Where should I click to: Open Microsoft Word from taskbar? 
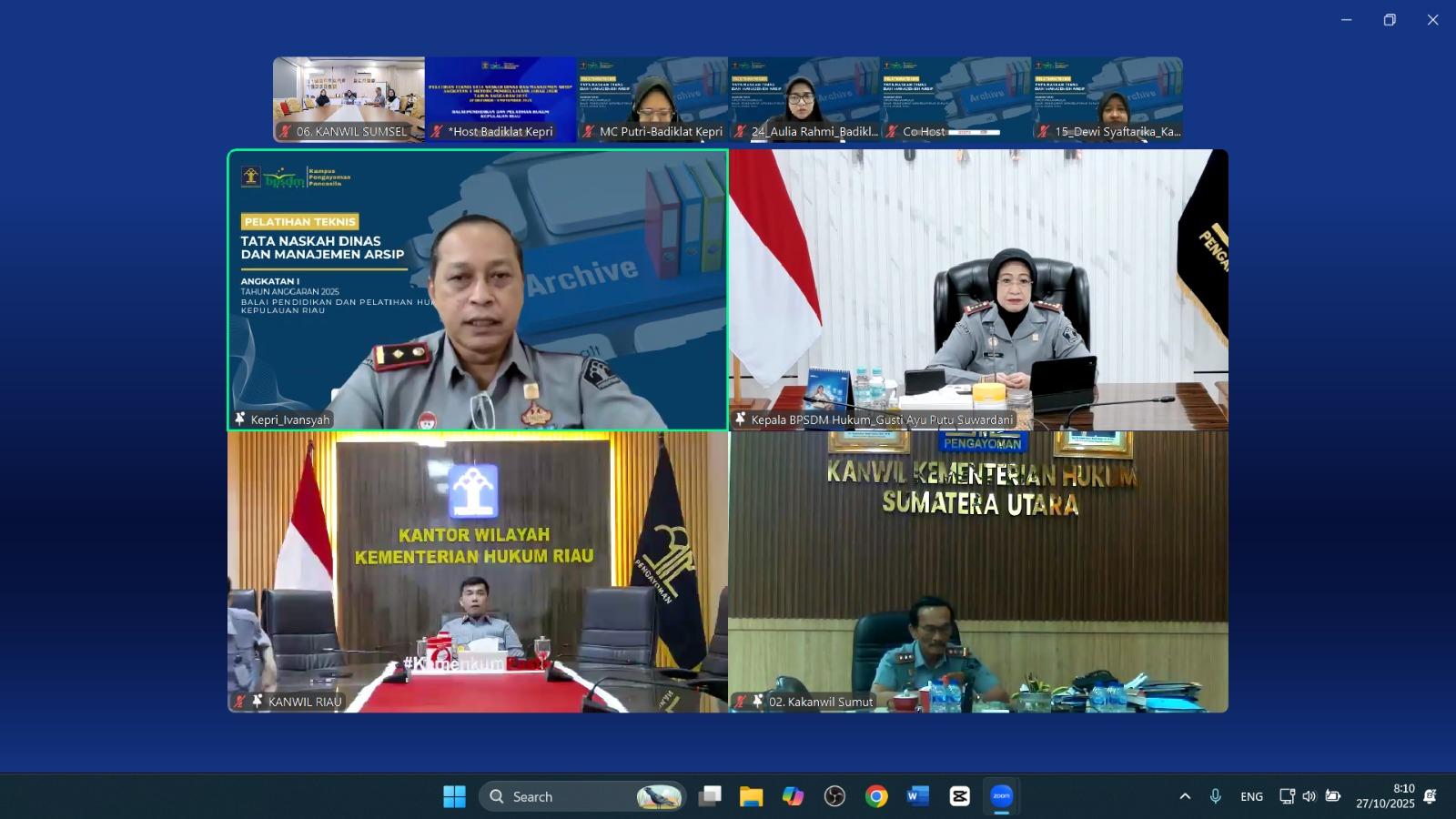pos(917,796)
